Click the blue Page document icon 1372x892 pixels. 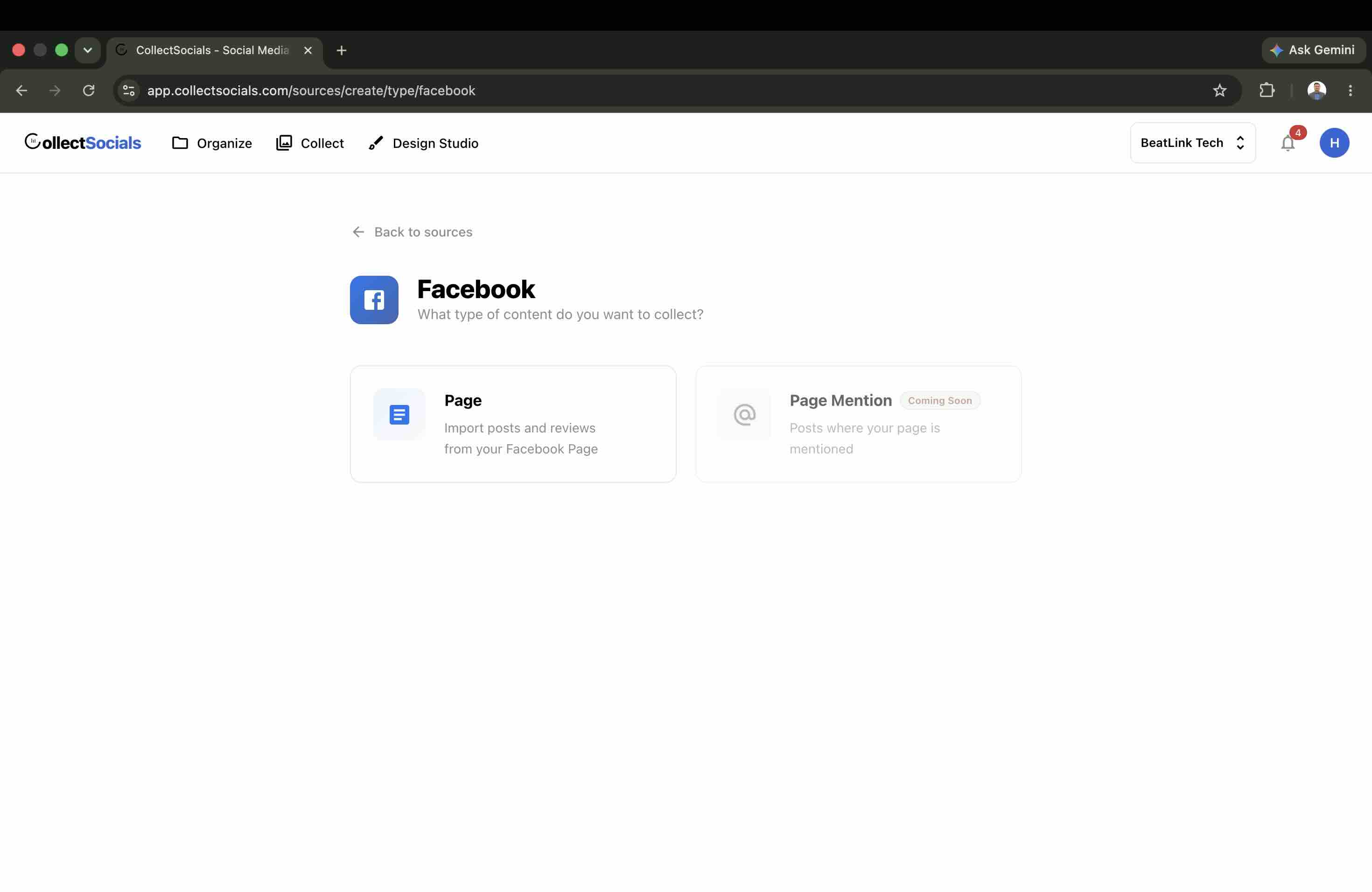pos(399,414)
